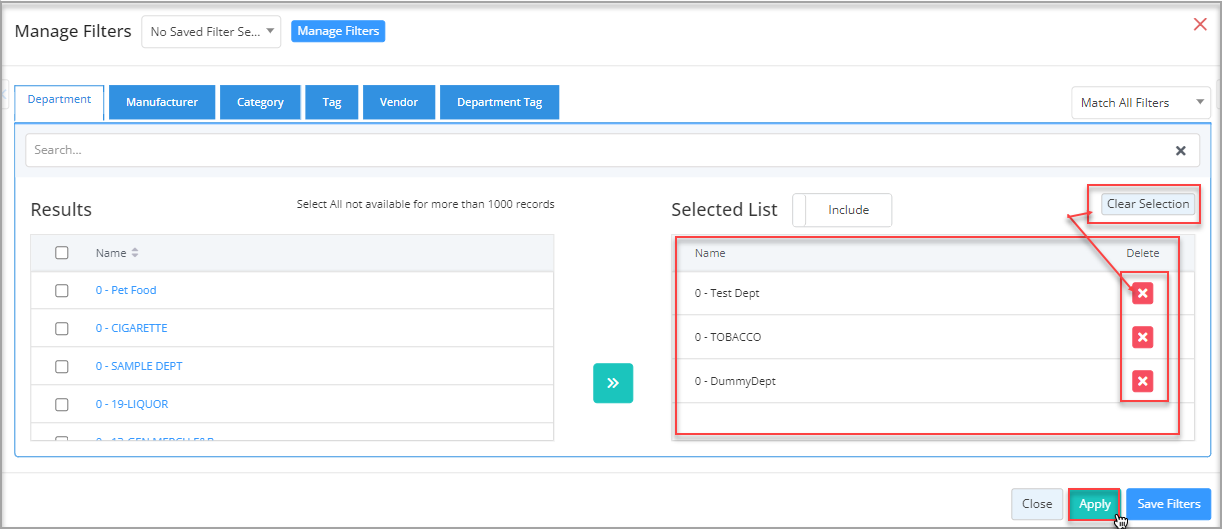The width and height of the screenshot is (1222, 529).
Task: Clear the search box with X icon
Action: point(1180,151)
